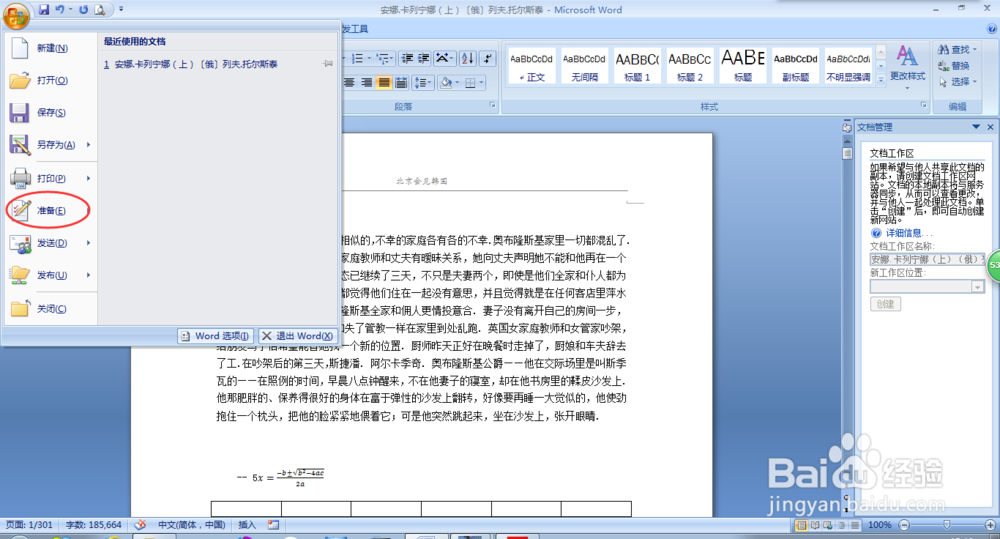This screenshot has width=1000, height=539.
Task: Click the decrease indent icon
Action: pos(408,59)
